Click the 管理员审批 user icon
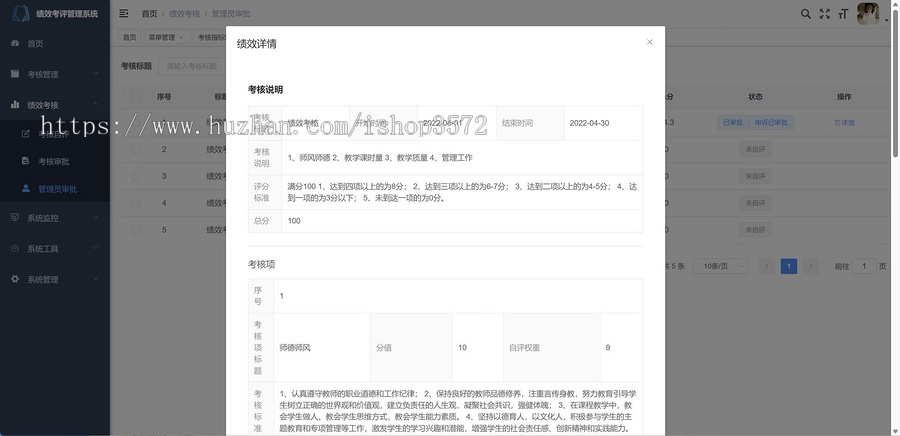Image resolution: width=900 pixels, height=436 pixels. point(25,188)
